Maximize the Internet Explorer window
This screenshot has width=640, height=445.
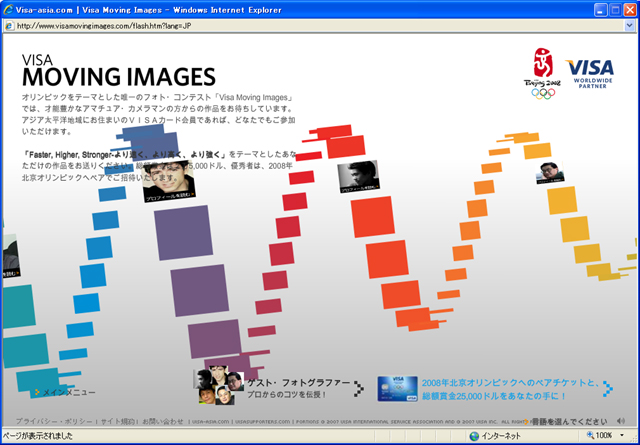point(615,10)
